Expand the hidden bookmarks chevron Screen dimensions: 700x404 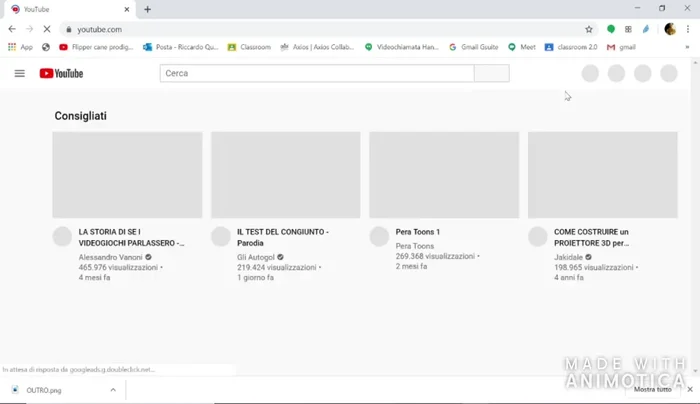[687, 47]
